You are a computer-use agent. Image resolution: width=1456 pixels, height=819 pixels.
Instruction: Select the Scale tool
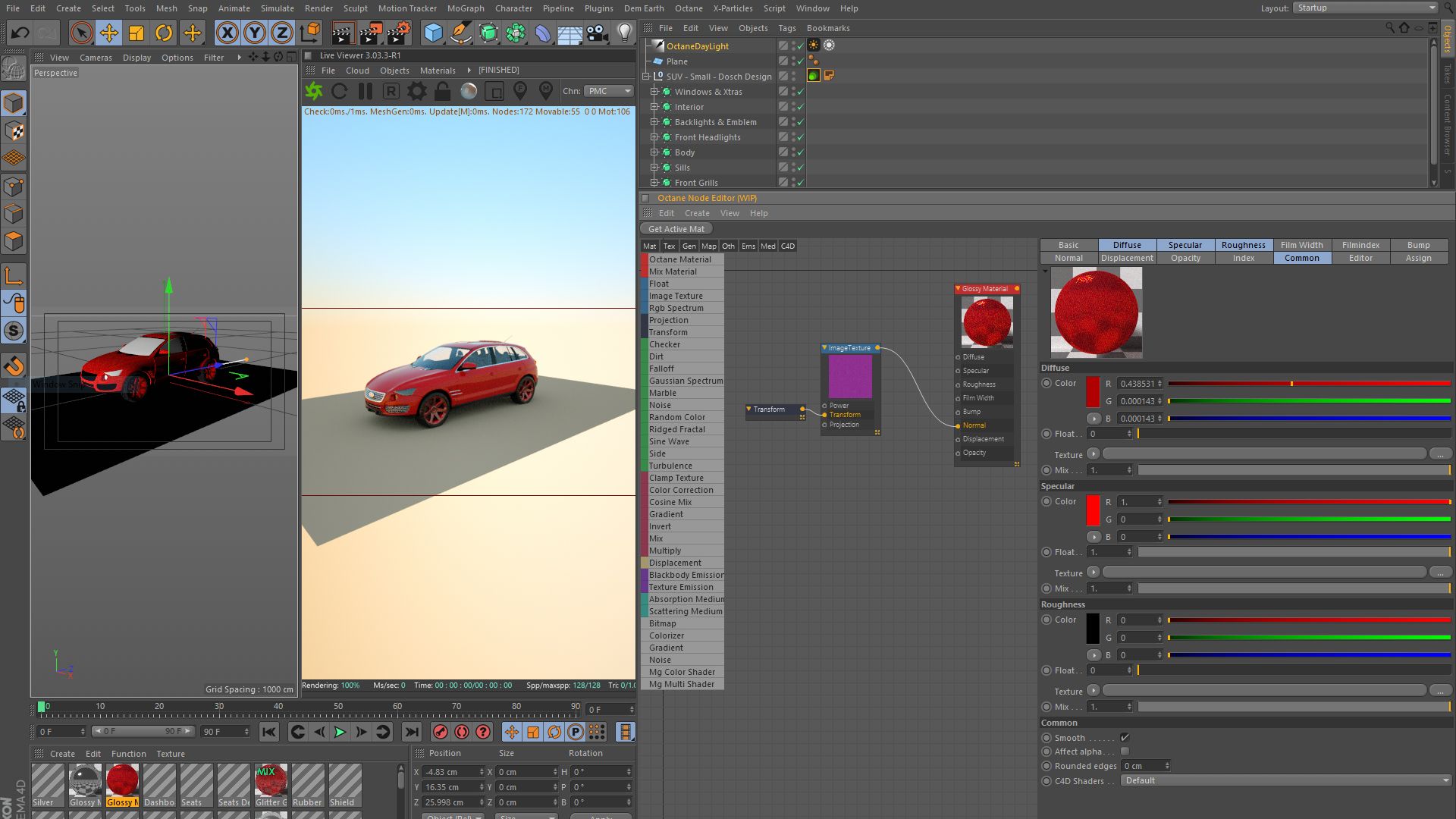136,33
